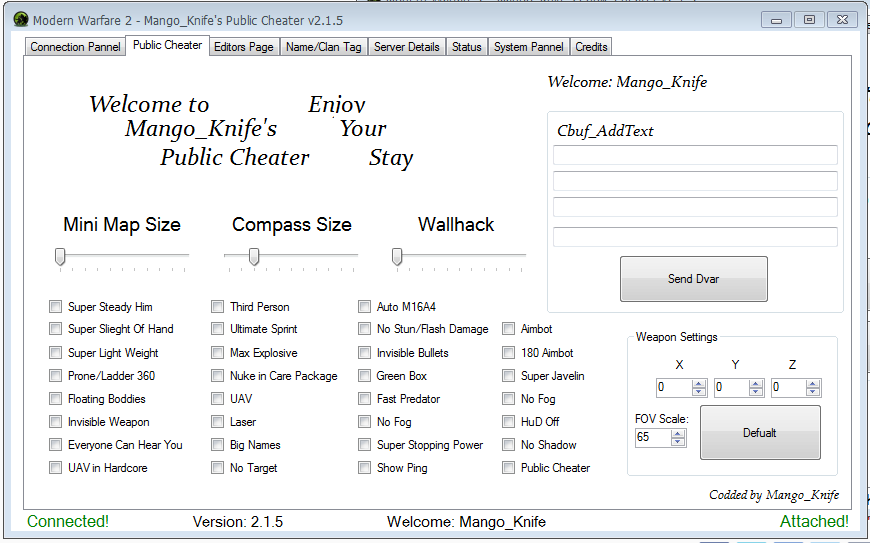
Task: Switch to the Connection Pannel tab
Action: click(x=75, y=47)
